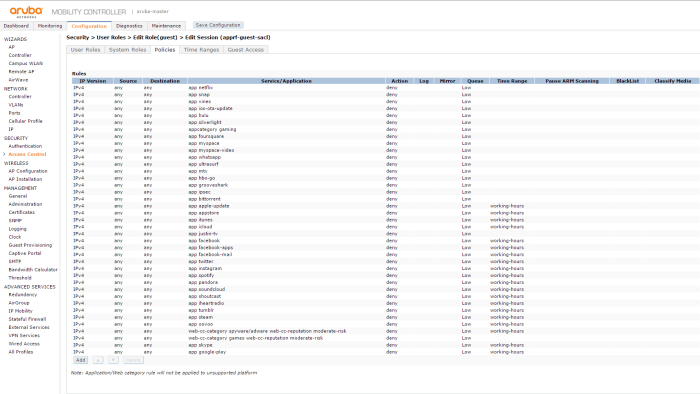
Task: Open All Profiles page
Action: (21, 352)
